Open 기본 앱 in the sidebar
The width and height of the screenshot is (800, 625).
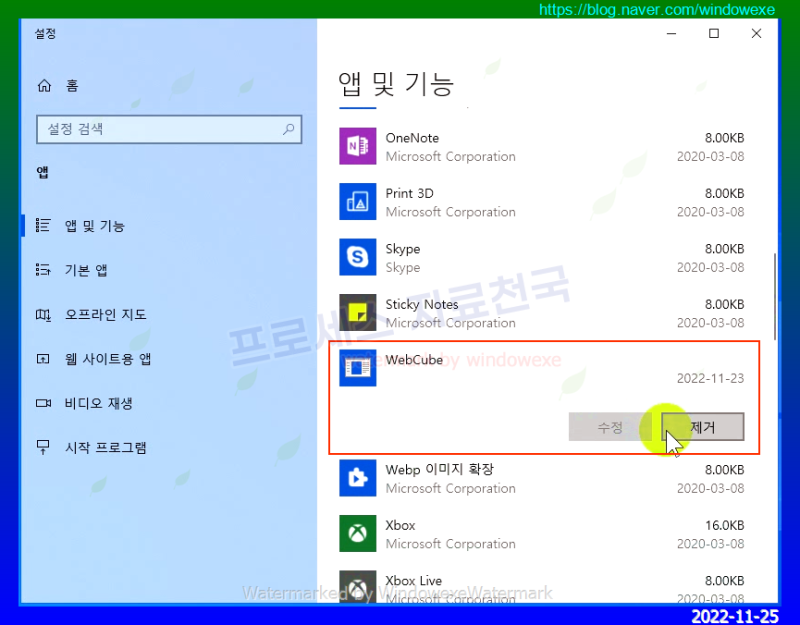[86, 270]
